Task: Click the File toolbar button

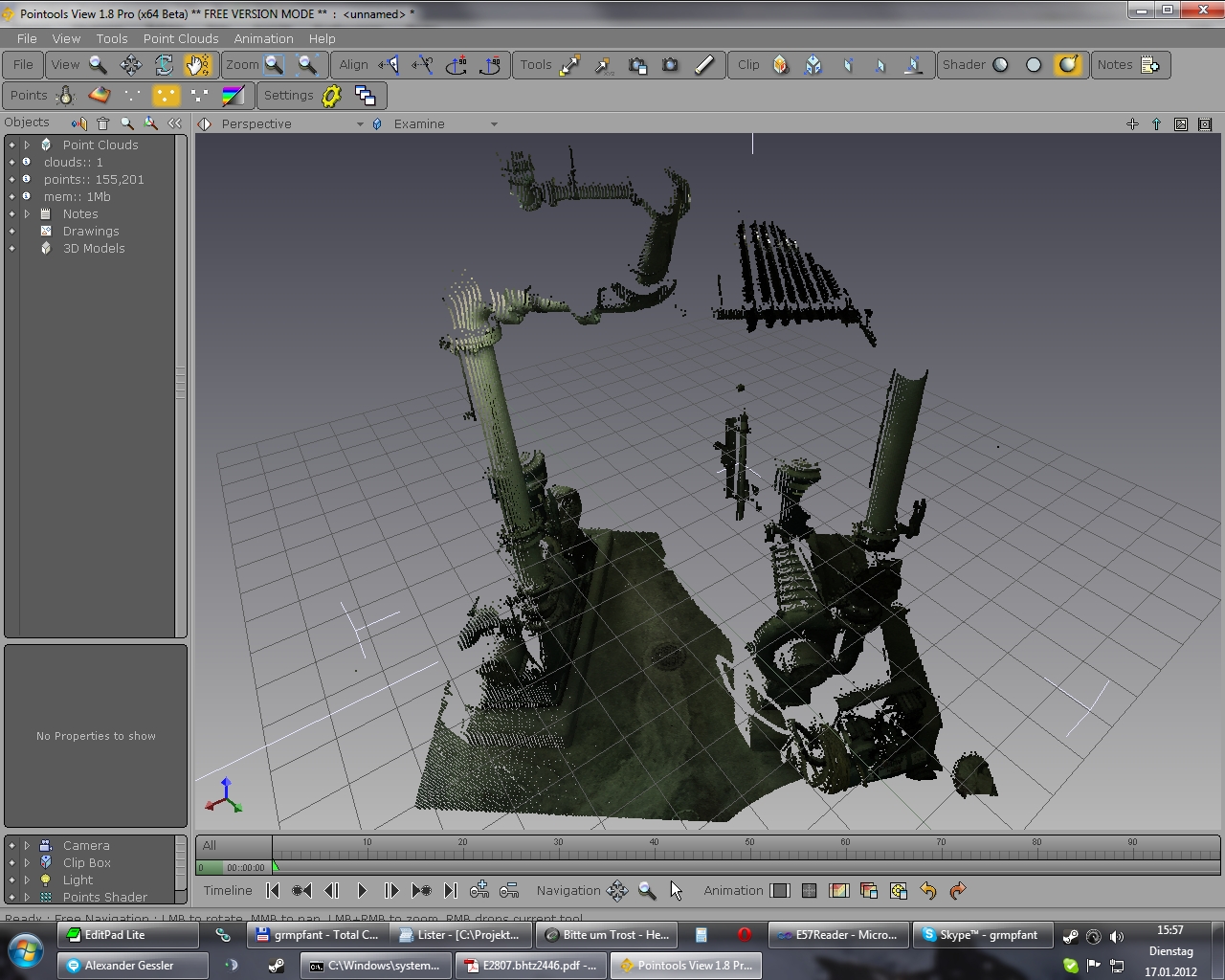Action: pyautogui.click(x=23, y=65)
